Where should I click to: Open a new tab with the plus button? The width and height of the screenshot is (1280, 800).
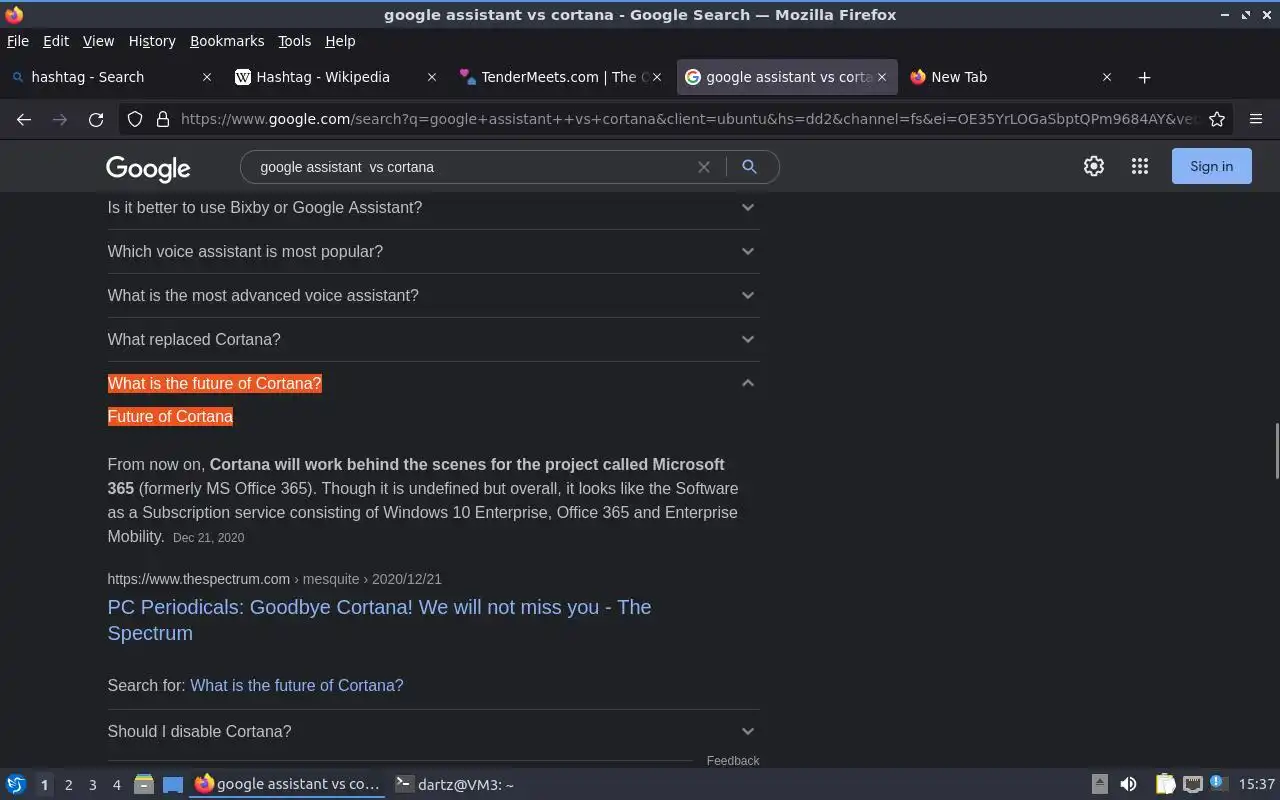(1145, 77)
